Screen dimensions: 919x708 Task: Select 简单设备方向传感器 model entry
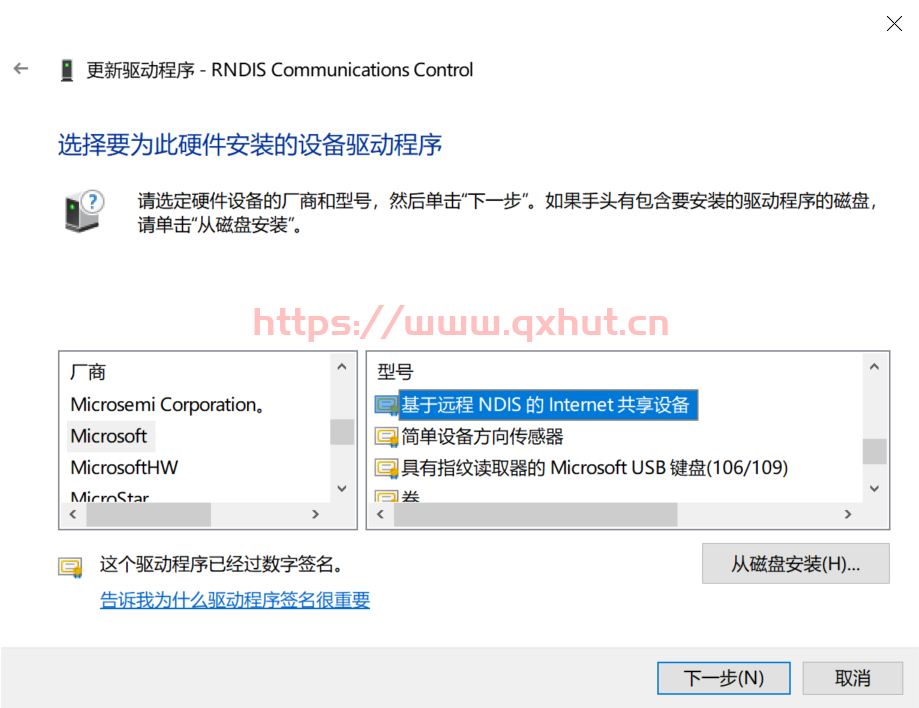coord(482,437)
